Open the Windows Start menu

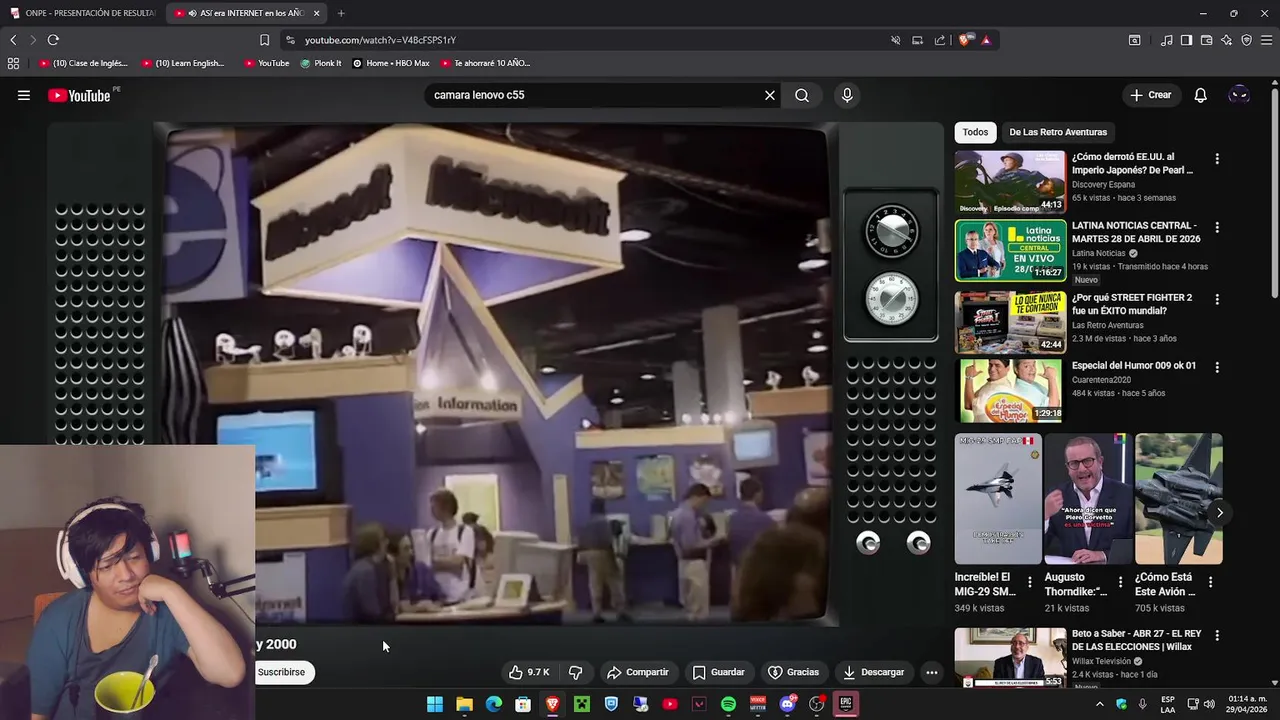click(x=435, y=704)
